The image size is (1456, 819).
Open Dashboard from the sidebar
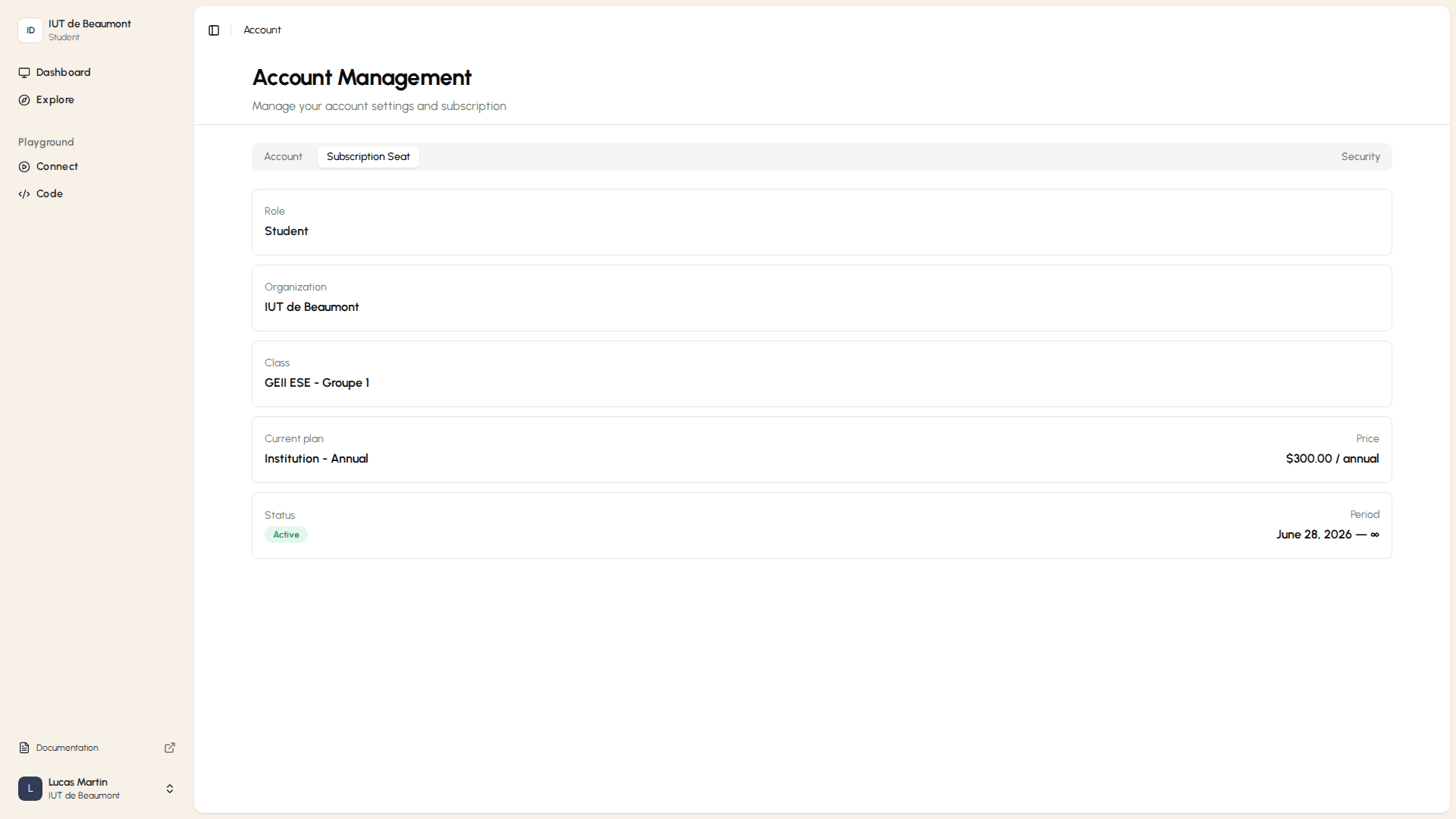(x=97, y=73)
